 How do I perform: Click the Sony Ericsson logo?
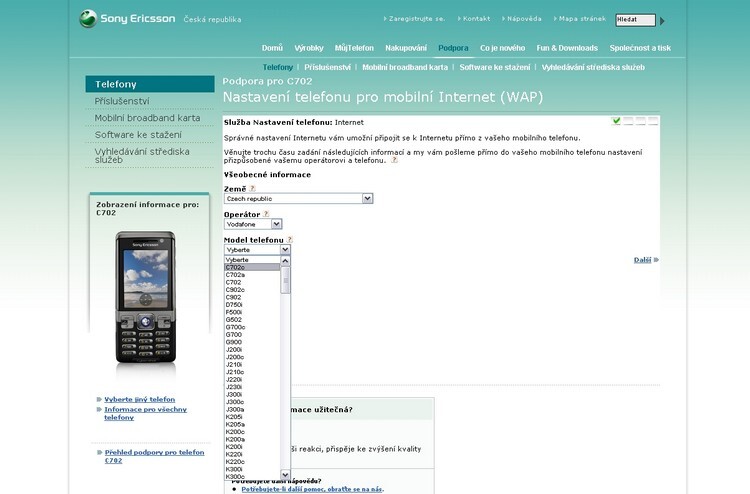click(x=127, y=19)
